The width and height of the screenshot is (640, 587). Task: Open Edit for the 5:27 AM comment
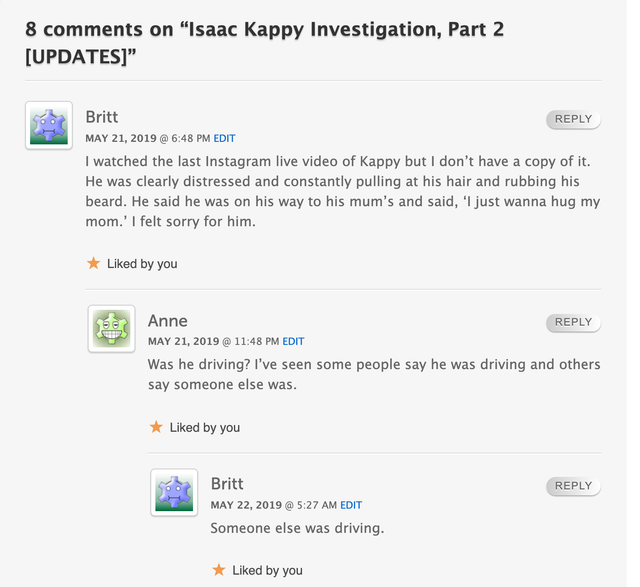pyautogui.click(x=351, y=505)
